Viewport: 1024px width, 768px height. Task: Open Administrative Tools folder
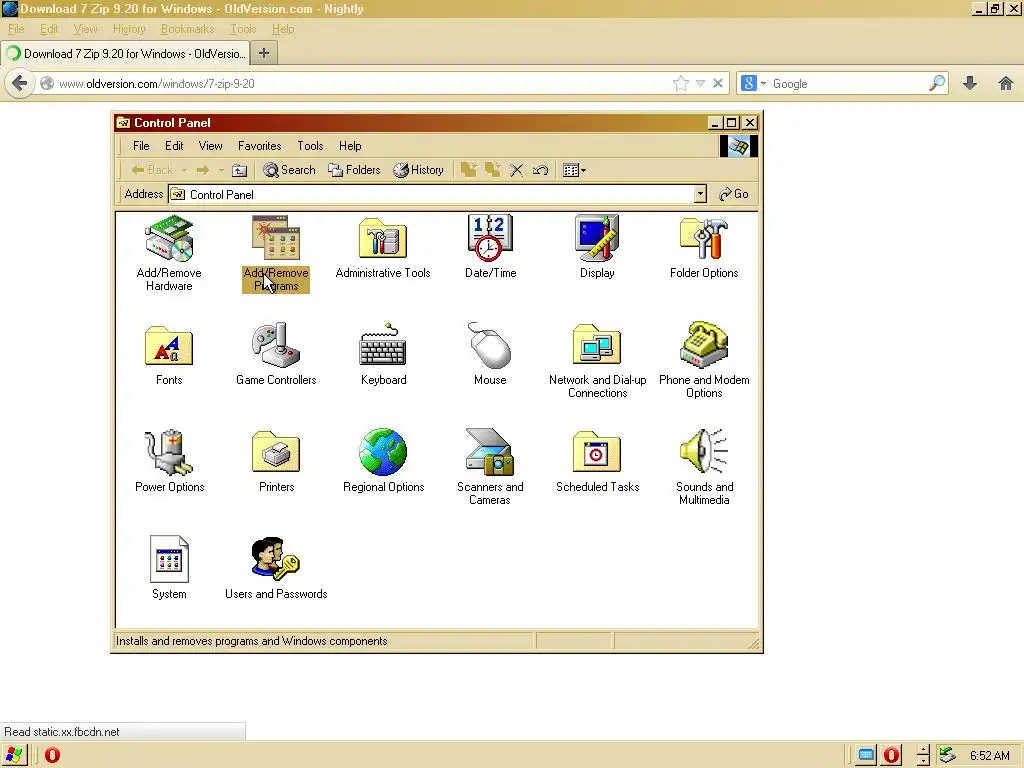383,247
